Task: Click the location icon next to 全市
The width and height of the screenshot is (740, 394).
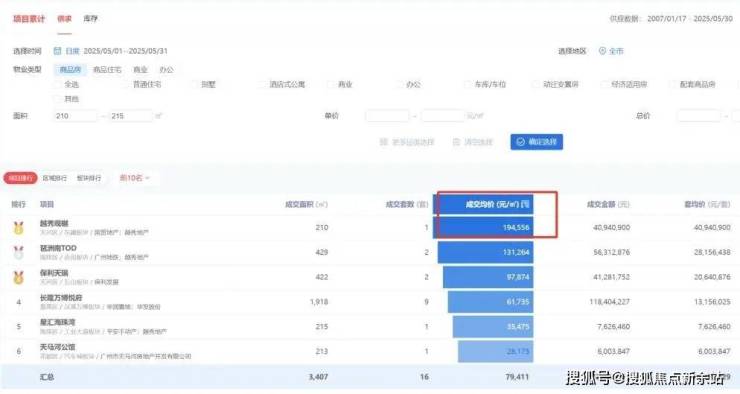Action: (x=602, y=51)
